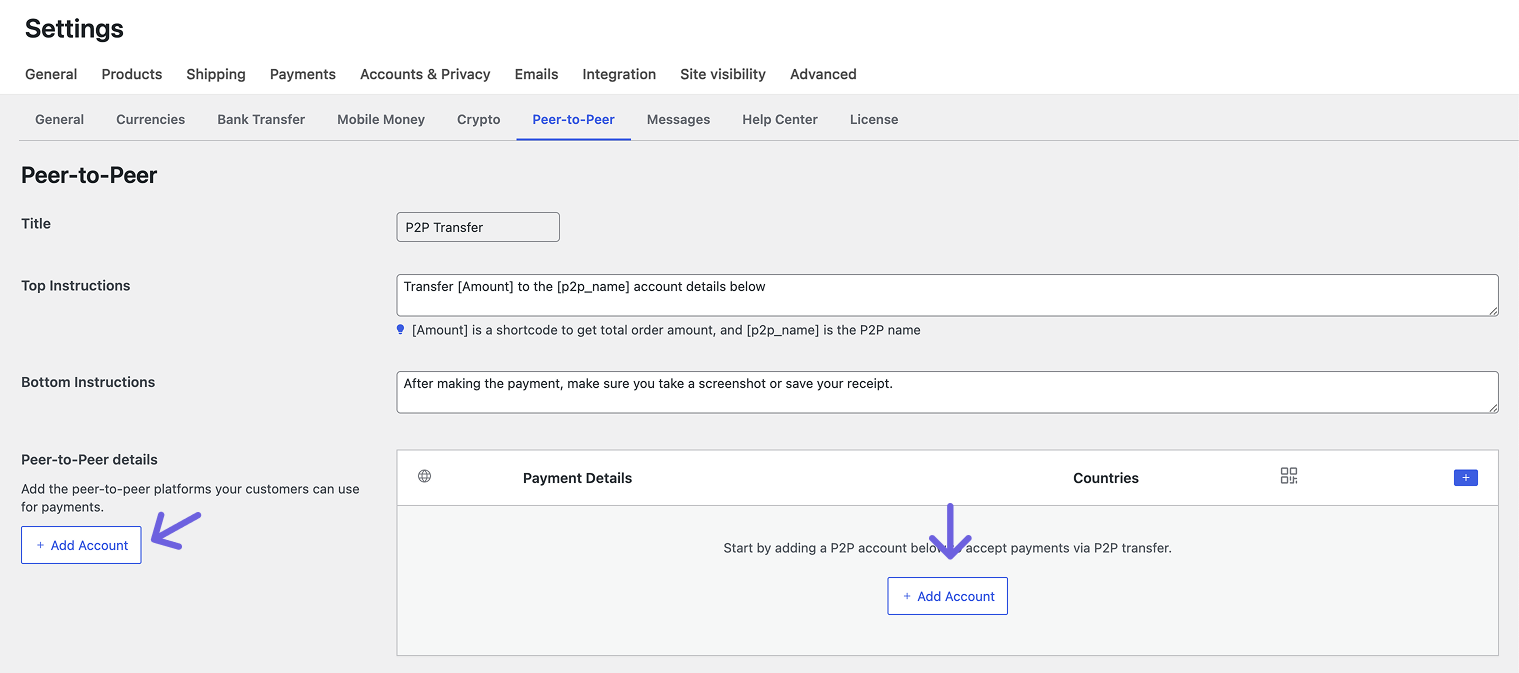Open the Bank Transfer sub-tab
Screen dimensions: 1519x673
(x=261, y=119)
